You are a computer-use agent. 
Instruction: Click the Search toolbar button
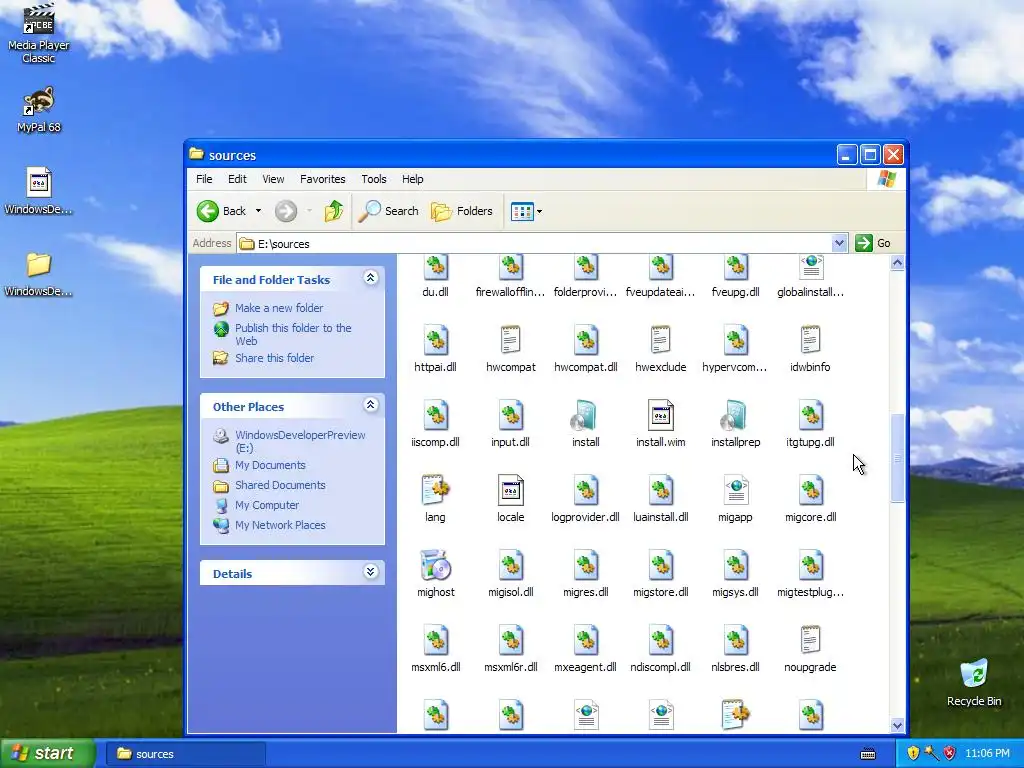point(389,211)
